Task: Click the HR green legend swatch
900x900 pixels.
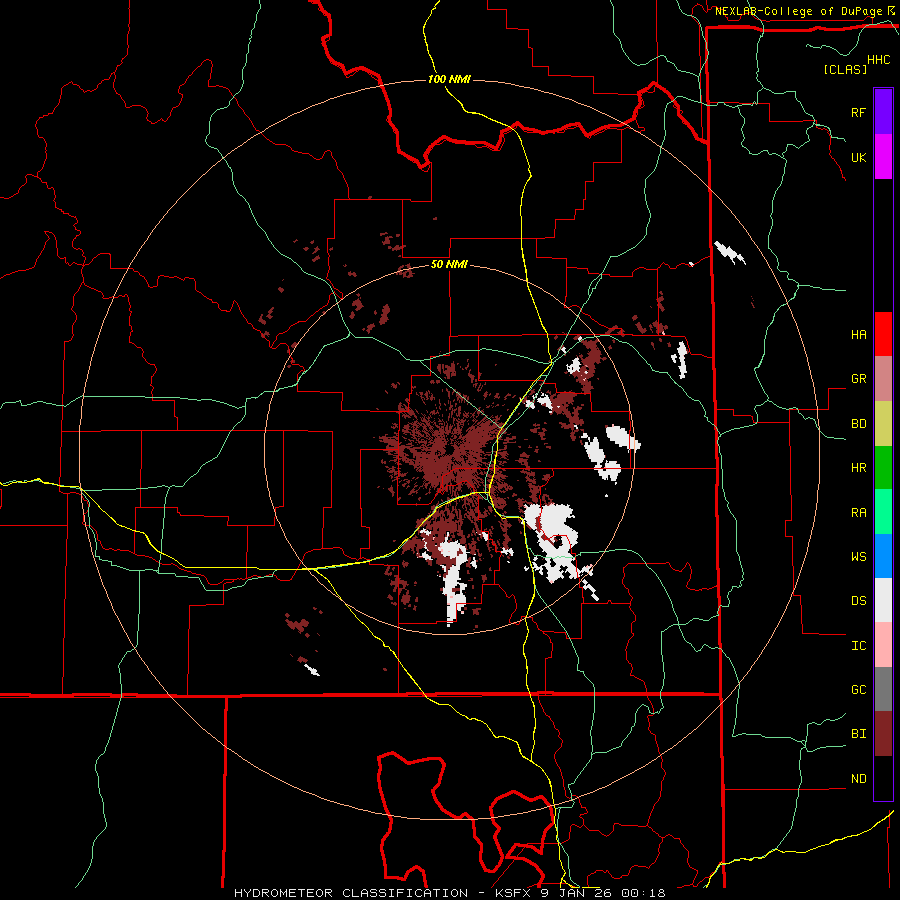Action: click(883, 468)
